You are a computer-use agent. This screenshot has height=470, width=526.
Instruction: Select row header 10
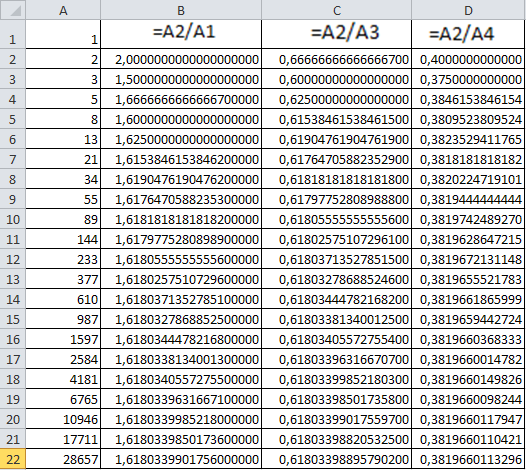(13, 219)
